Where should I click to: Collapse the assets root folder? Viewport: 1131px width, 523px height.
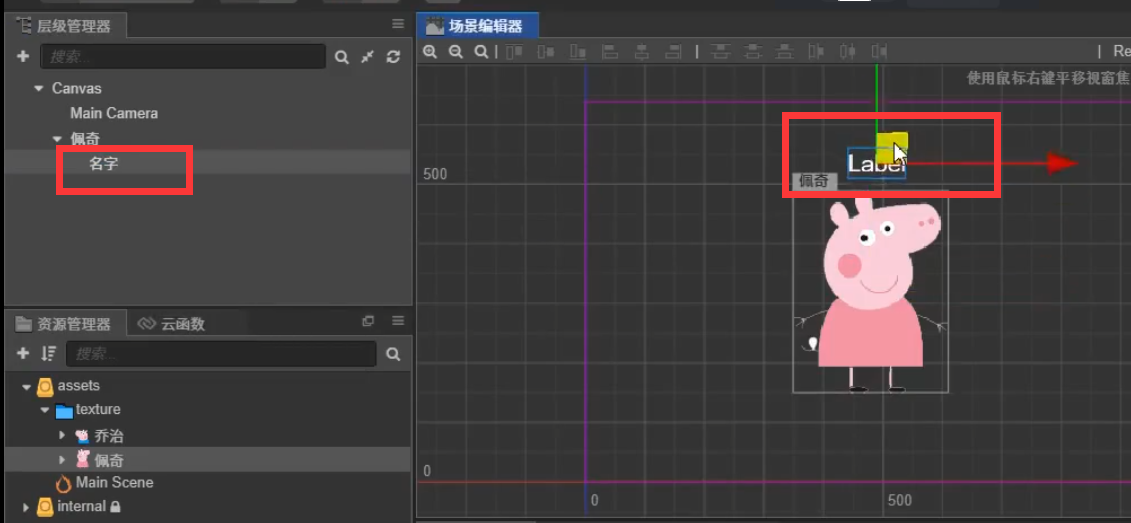point(27,387)
